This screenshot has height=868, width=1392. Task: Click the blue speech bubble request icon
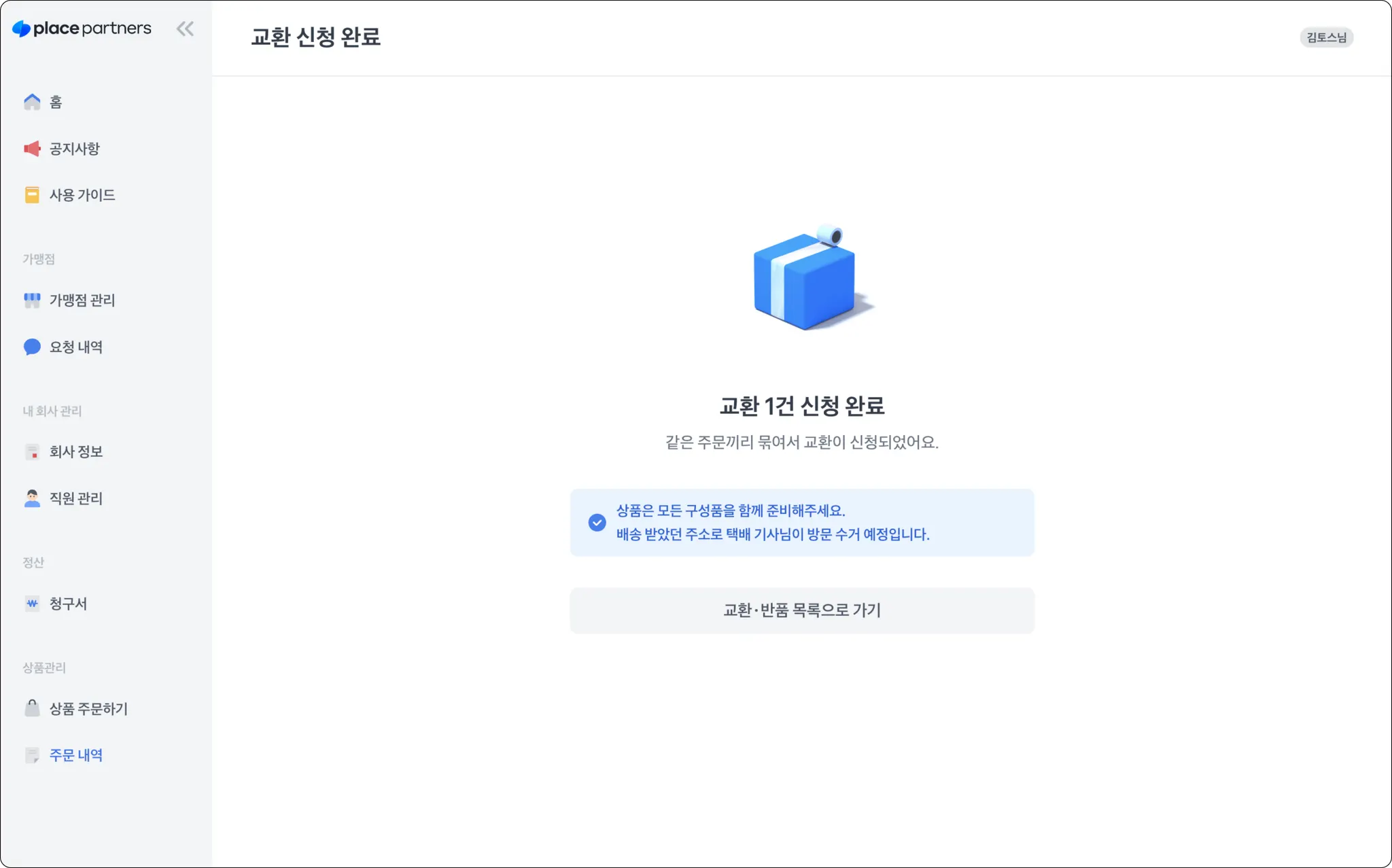coord(32,347)
